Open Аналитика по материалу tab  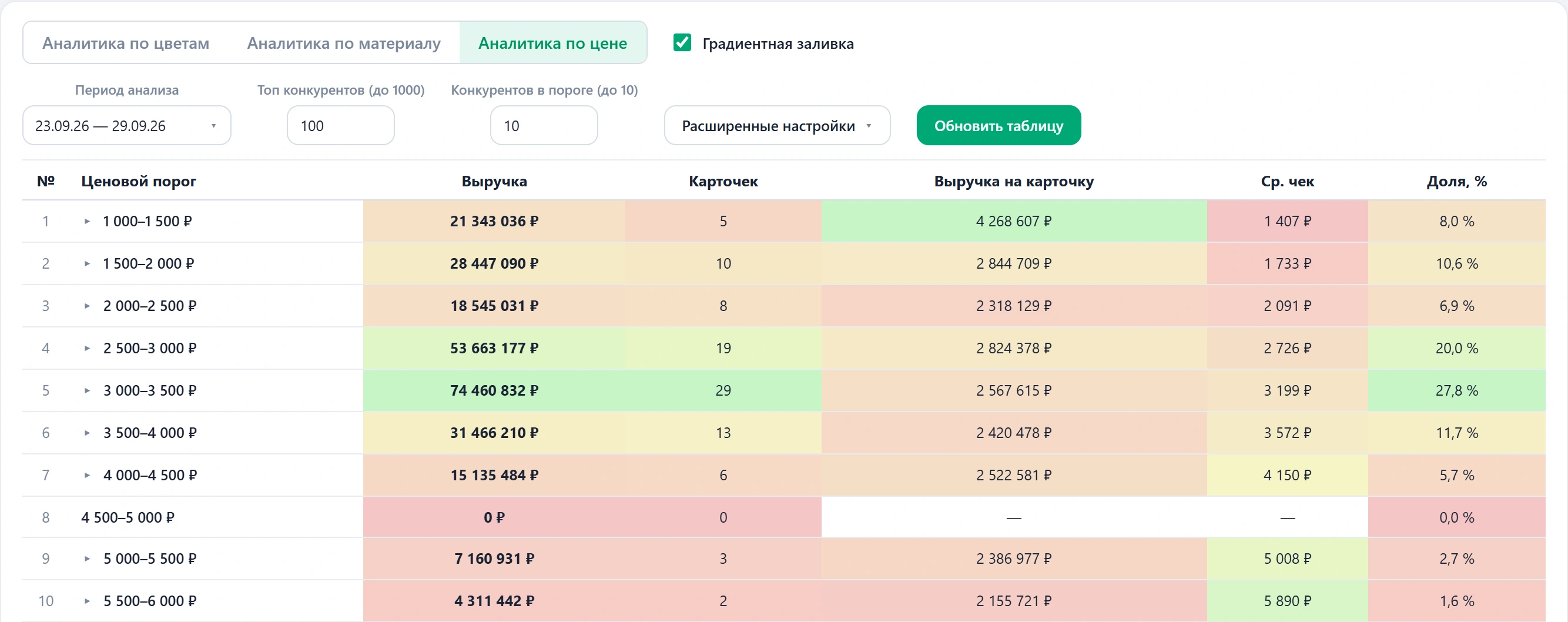[343, 44]
